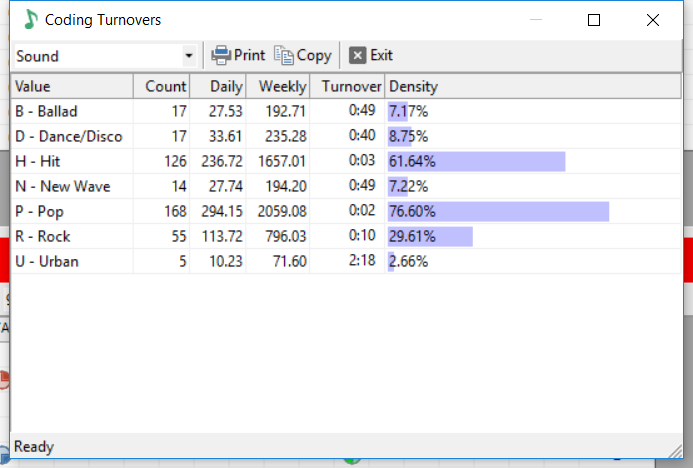Click the Sound combo box field
The height and width of the screenshot is (468, 693).
(x=105, y=56)
